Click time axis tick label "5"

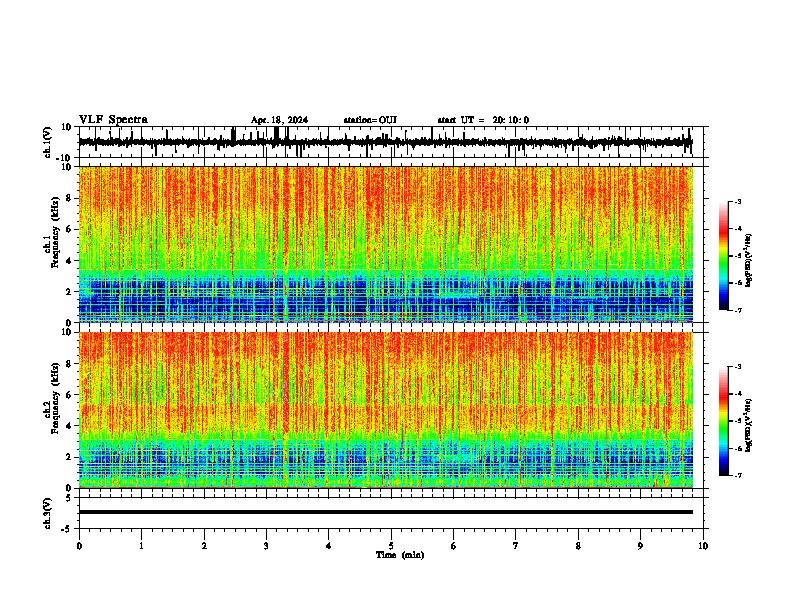391,546
